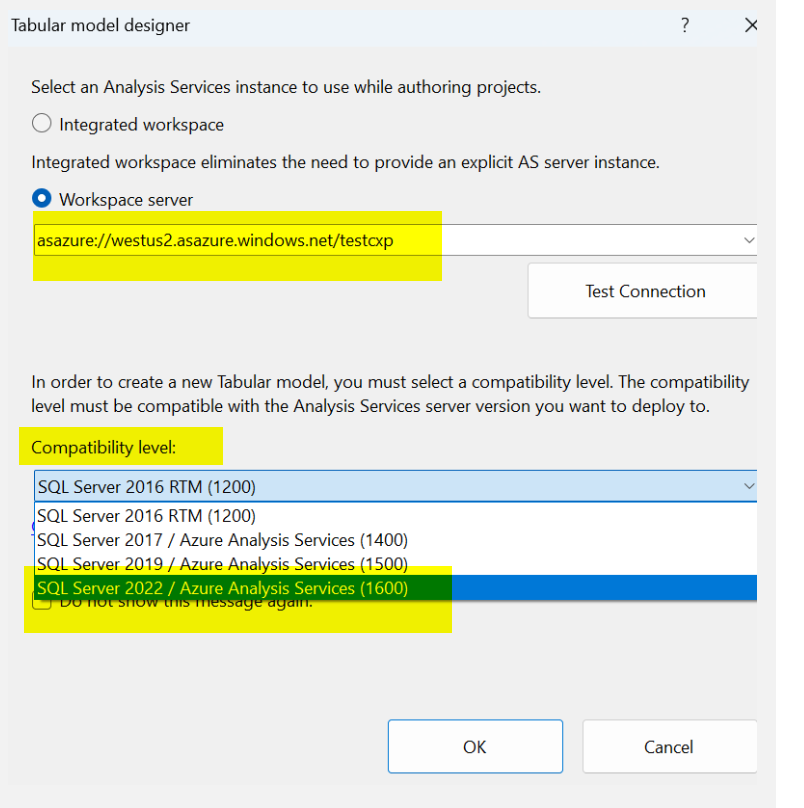Choose SQL Server 2019 / Azure Analysis Services (1500)
The image size is (804, 808).
click(395, 564)
